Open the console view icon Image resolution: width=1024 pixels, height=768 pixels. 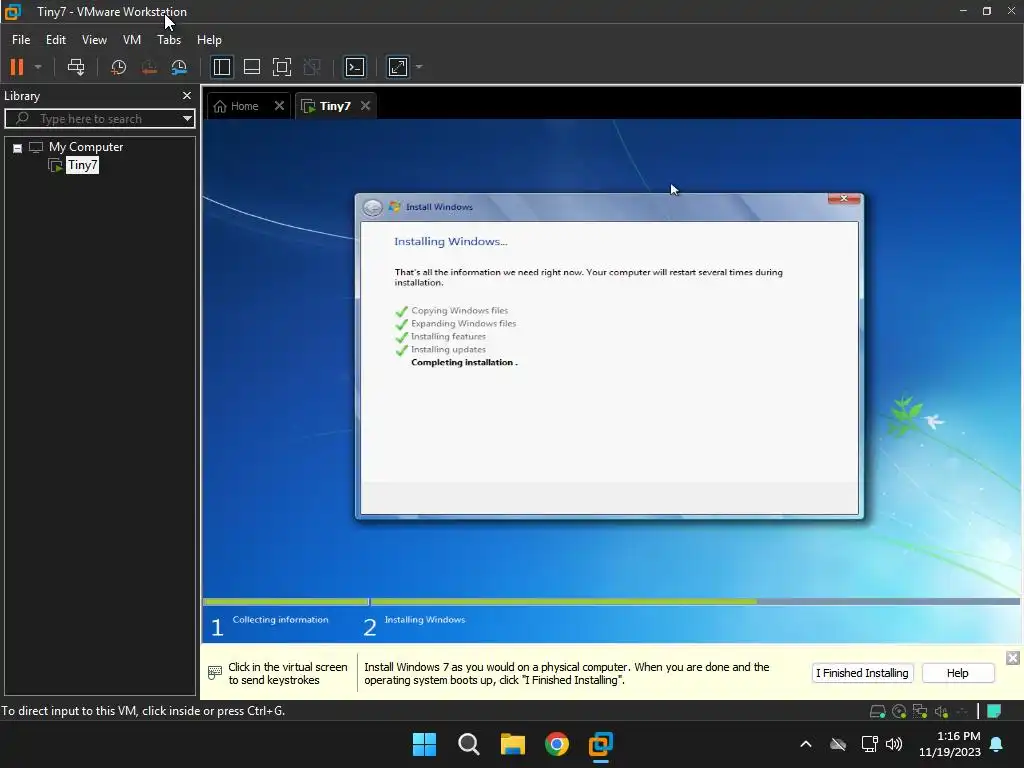click(355, 67)
